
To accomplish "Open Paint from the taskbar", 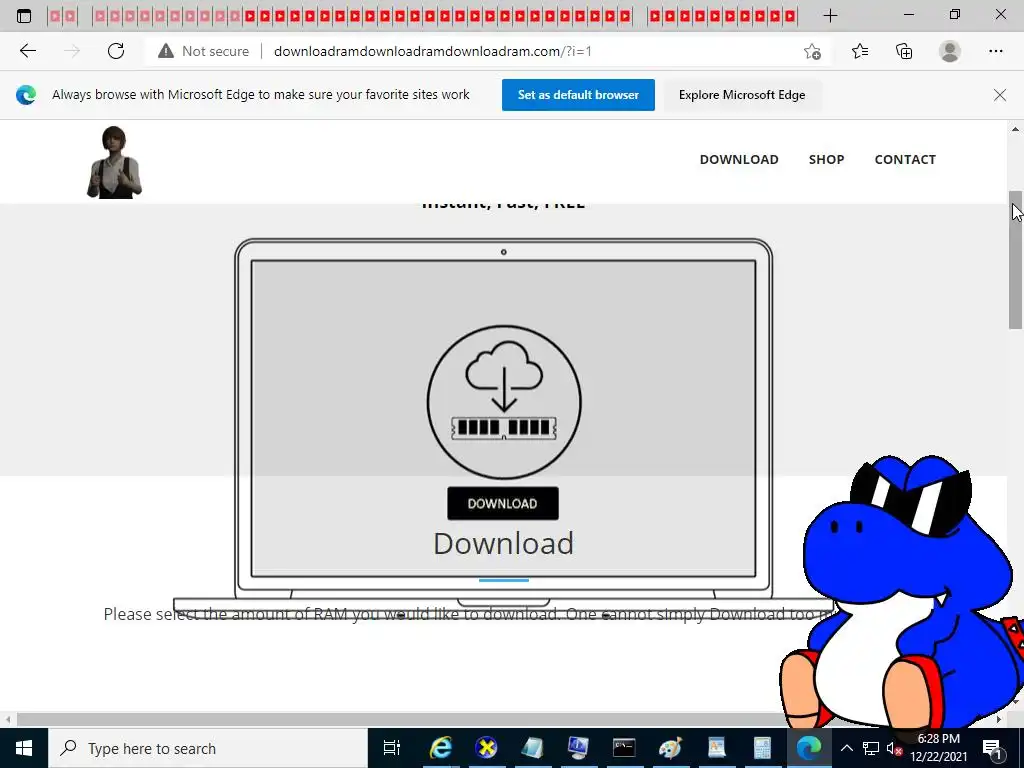I will coord(669,748).
